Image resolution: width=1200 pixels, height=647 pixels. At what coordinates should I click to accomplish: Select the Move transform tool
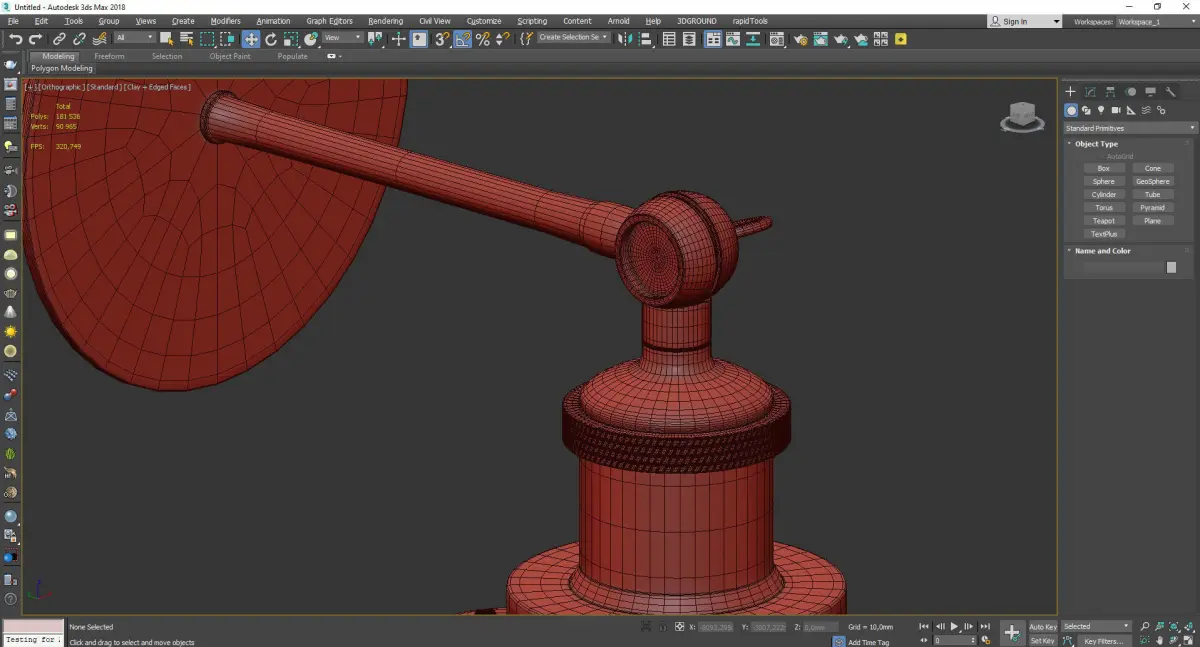[250, 39]
